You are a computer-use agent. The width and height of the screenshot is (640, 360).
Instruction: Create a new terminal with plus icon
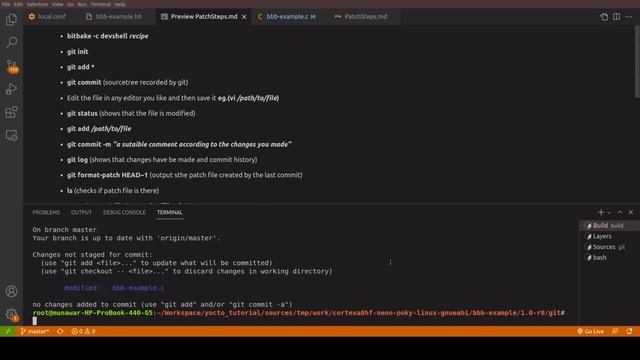601,212
